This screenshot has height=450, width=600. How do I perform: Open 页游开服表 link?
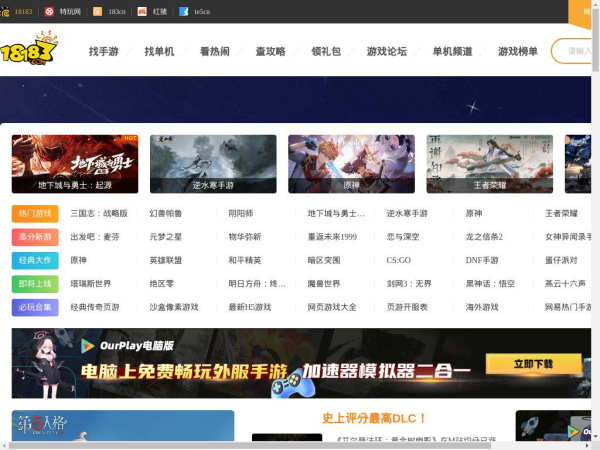pos(407,307)
